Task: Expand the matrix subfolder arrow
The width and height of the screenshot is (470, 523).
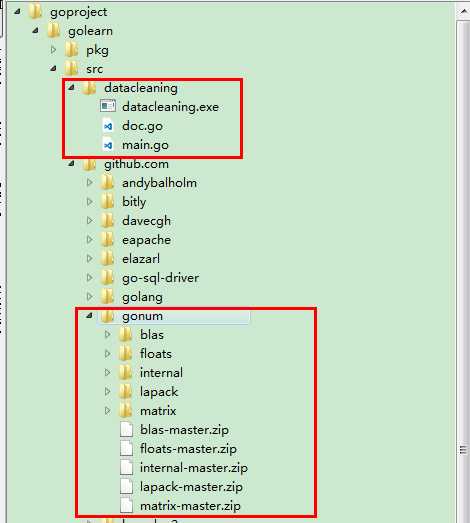Action: point(107,410)
